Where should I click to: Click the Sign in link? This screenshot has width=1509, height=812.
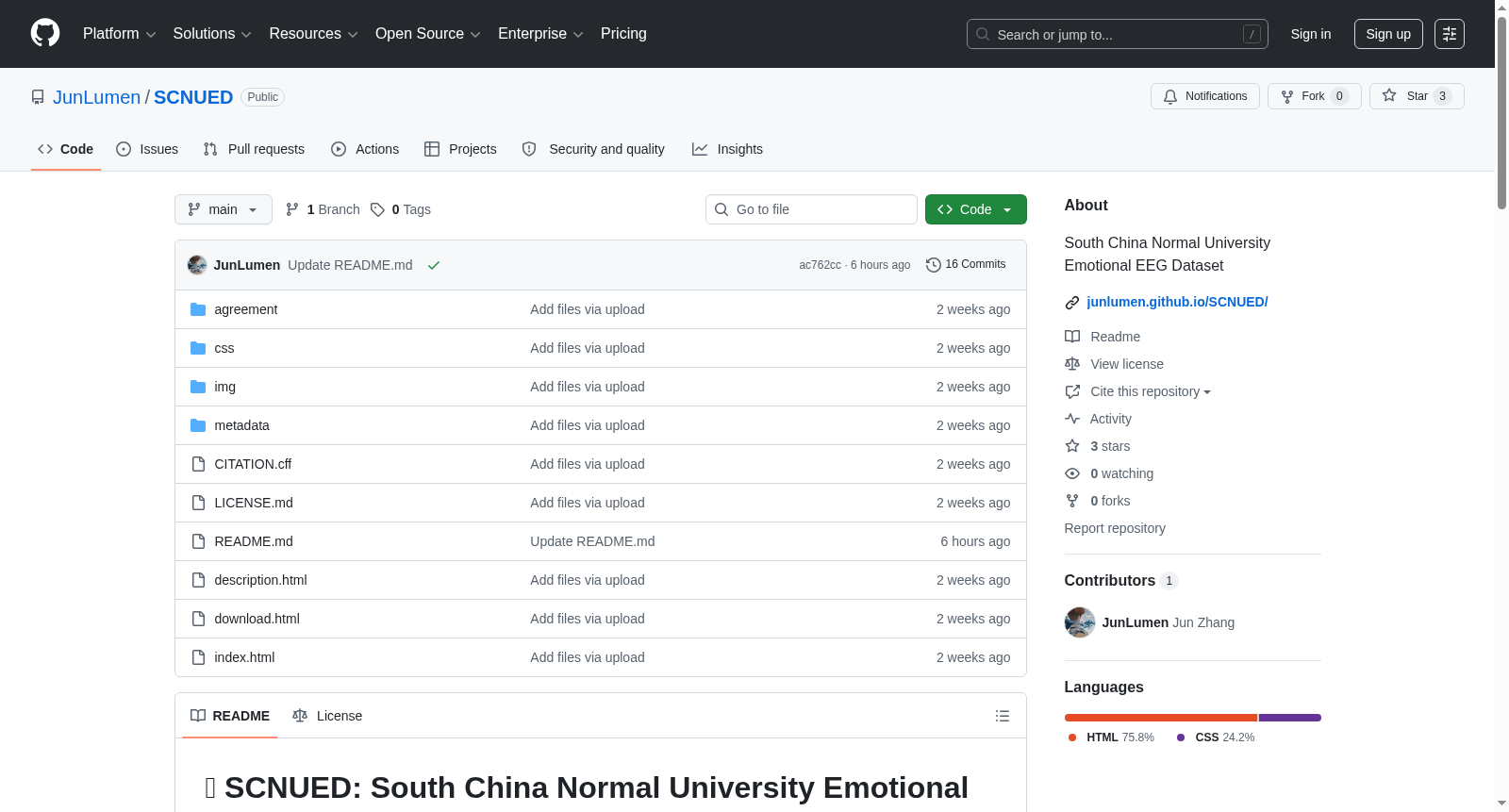pos(1311,34)
